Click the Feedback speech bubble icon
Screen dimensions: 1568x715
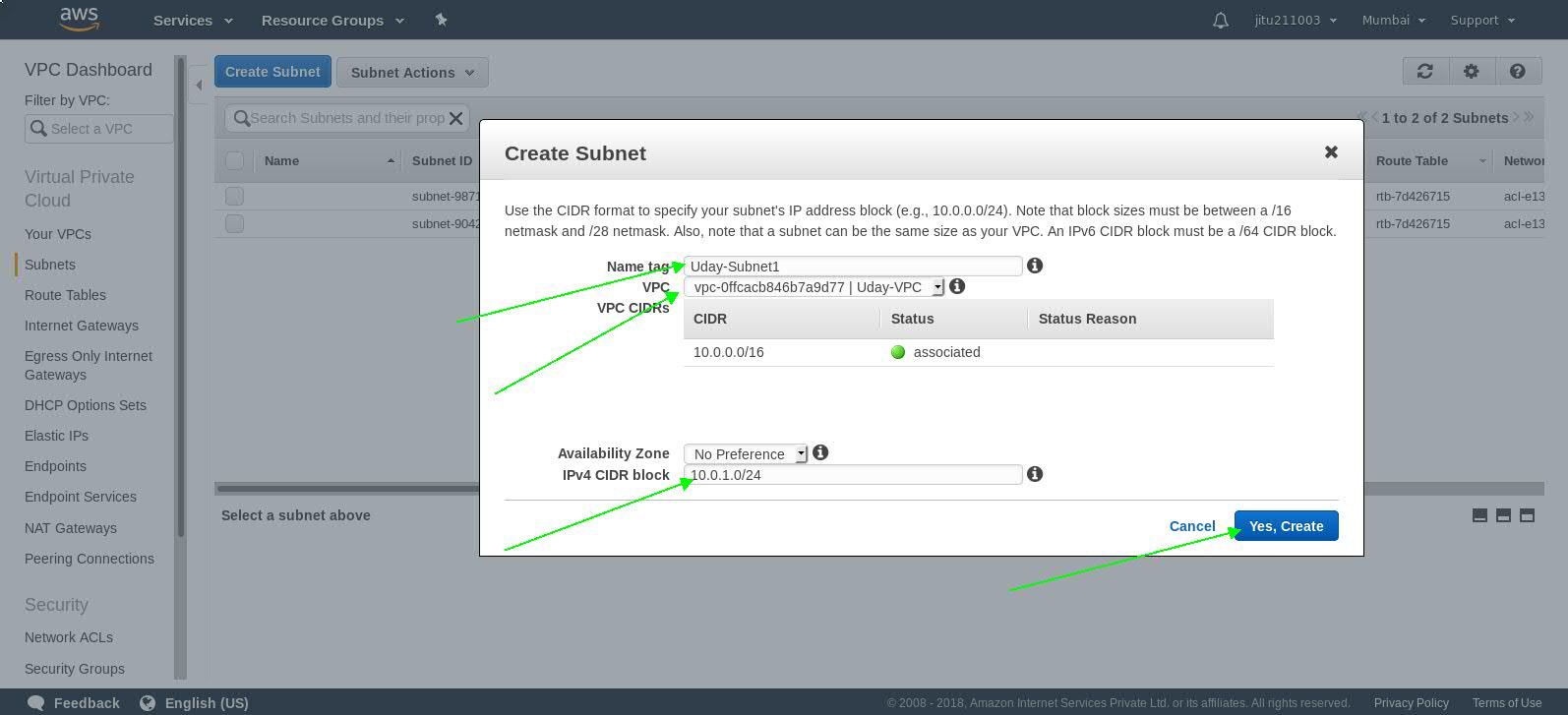(36, 702)
